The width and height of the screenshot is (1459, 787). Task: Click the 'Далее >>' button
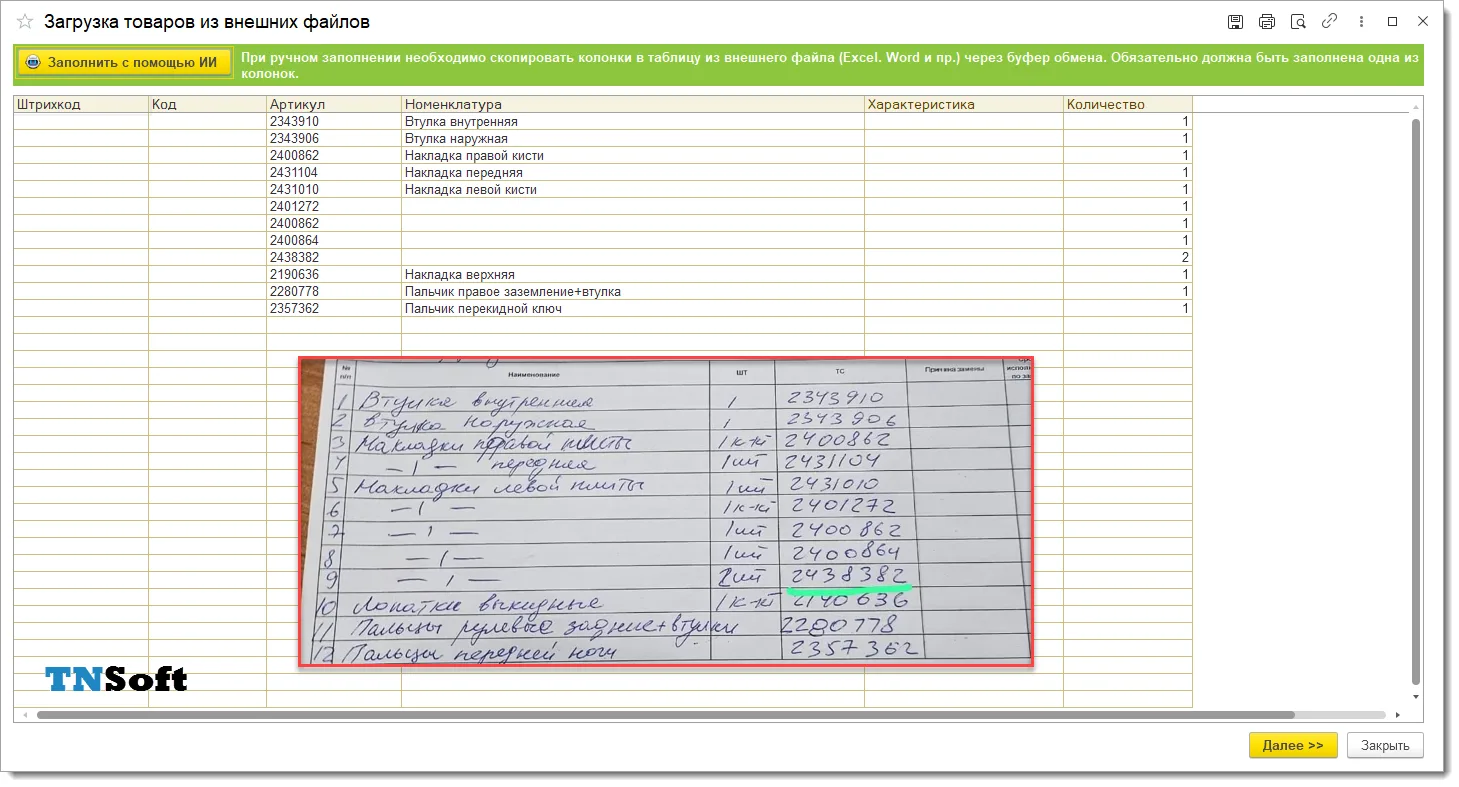point(1293,745)
